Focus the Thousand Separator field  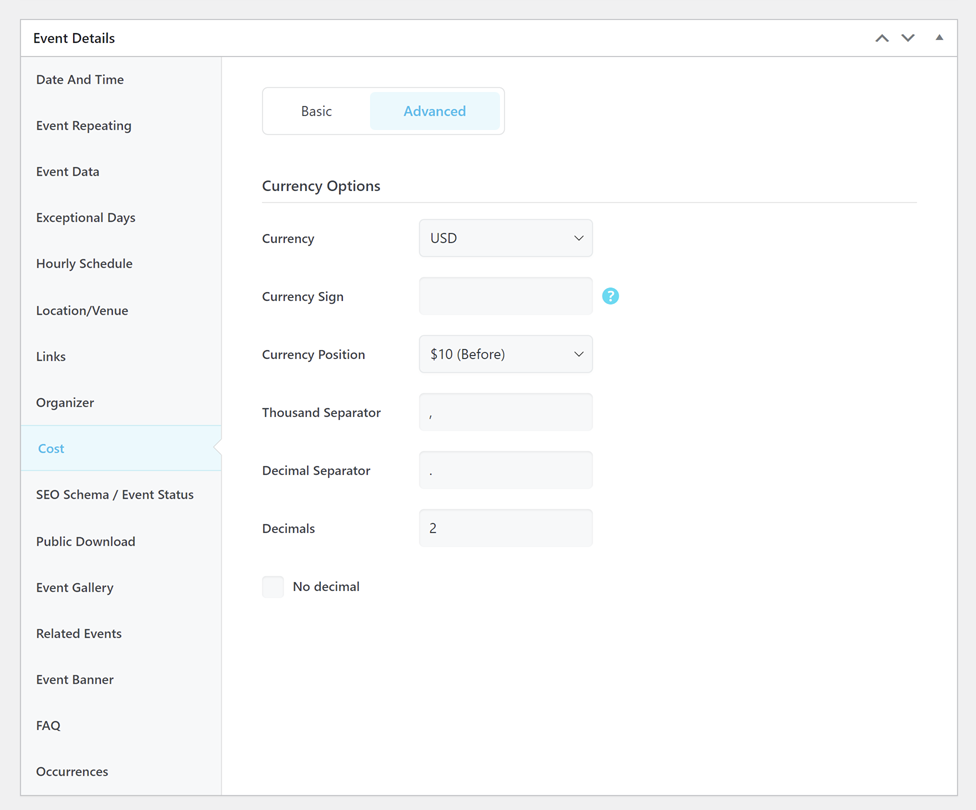point(505,413)
